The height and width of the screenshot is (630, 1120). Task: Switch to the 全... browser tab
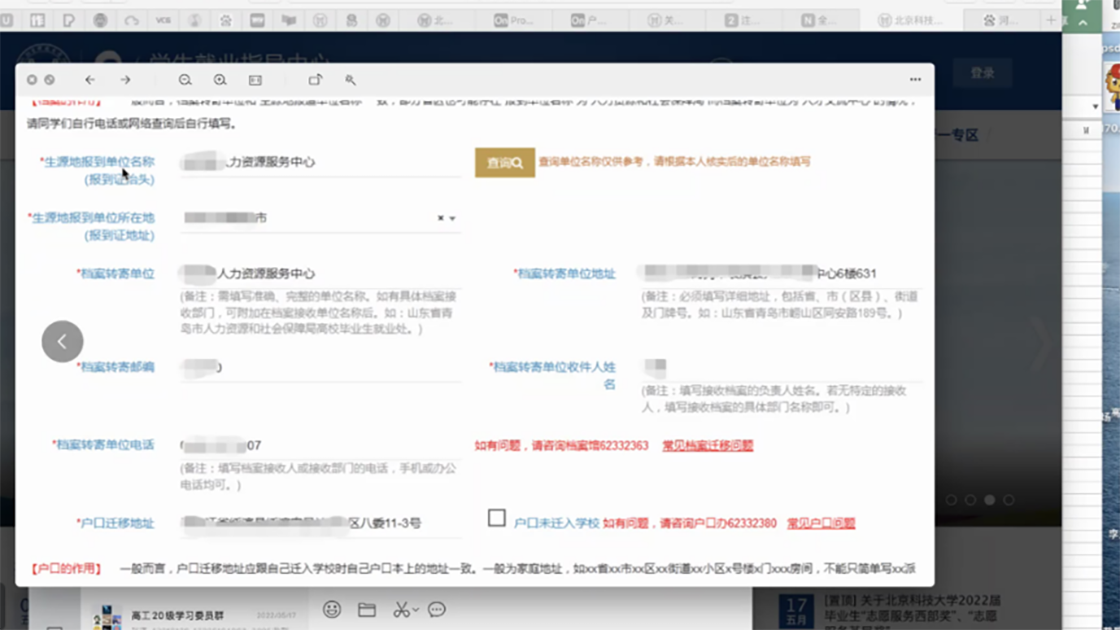coord(819,21)
